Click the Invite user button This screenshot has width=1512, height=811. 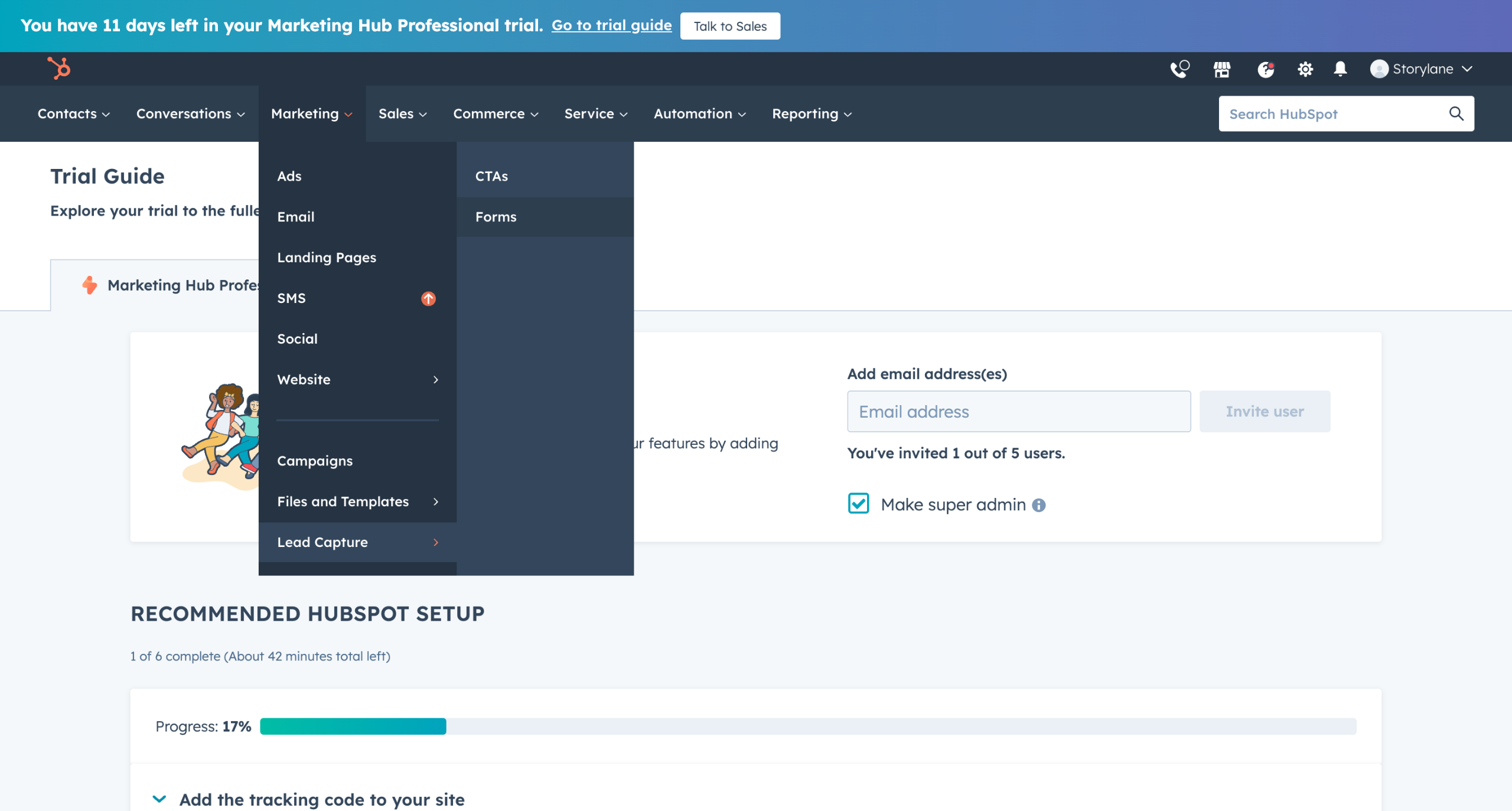point(1265,411)
